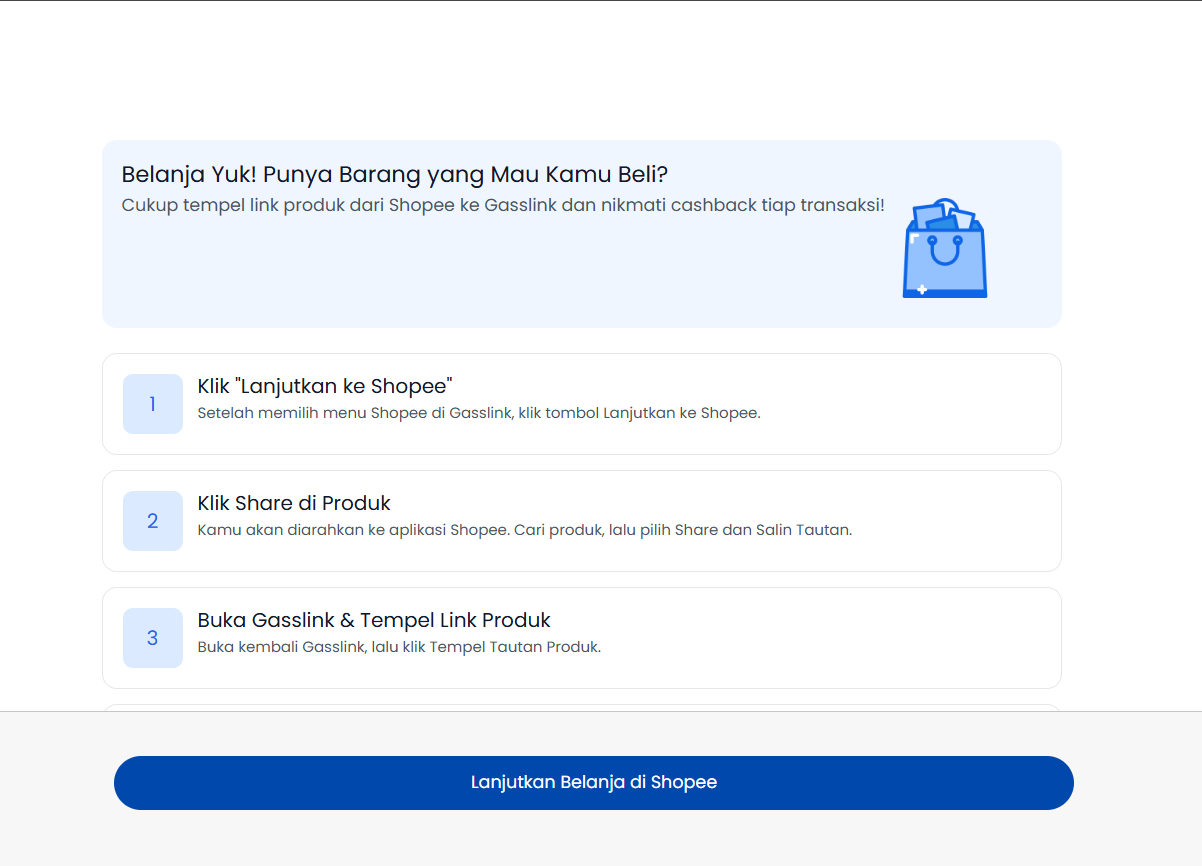The image size is (1202, 866).
Task: Select the 'Klik "Lanjutkan ke Shopee"' step title
Action: (x=325, y=386)
